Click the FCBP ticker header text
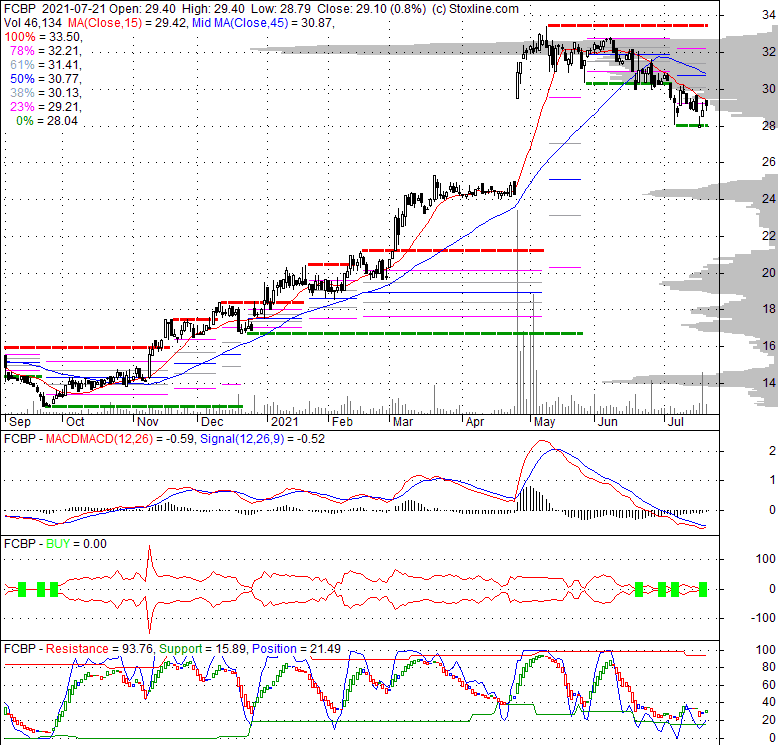This screenshot has height=745, width=780. (20, 9)
